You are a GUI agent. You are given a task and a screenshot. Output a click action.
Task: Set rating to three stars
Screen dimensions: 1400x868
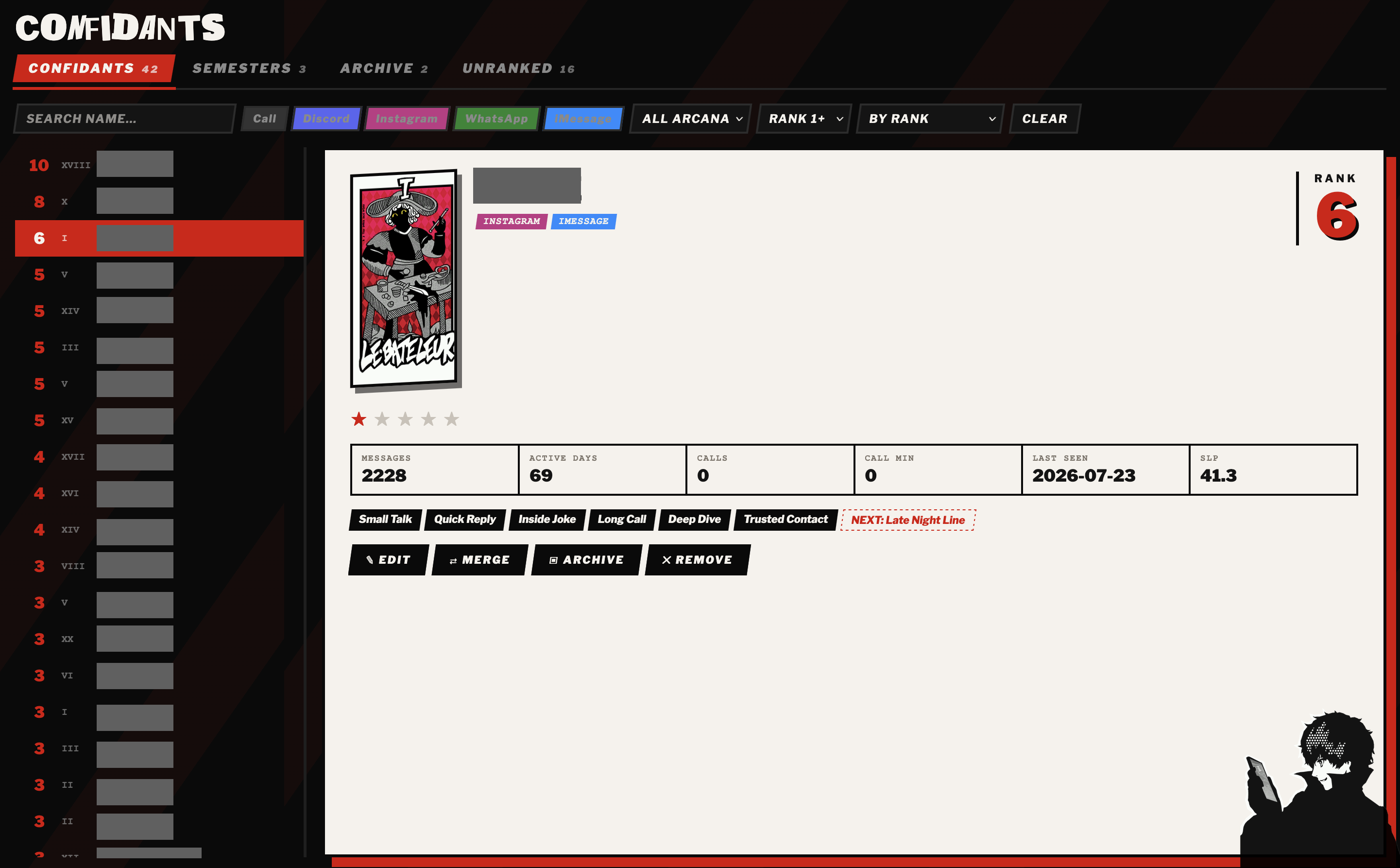(x=406, y=419)
